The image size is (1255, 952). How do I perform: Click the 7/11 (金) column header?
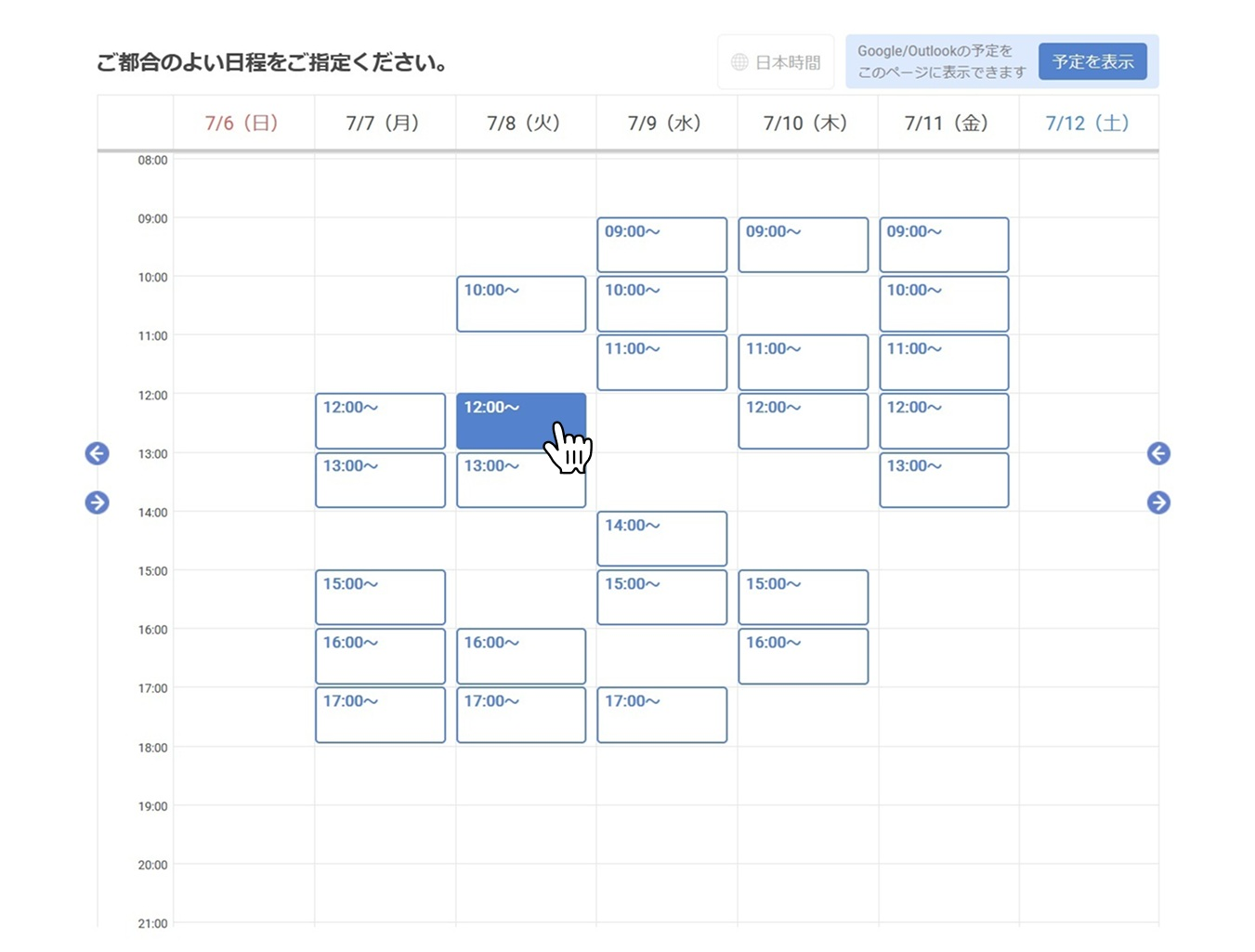tap(947, 123)
